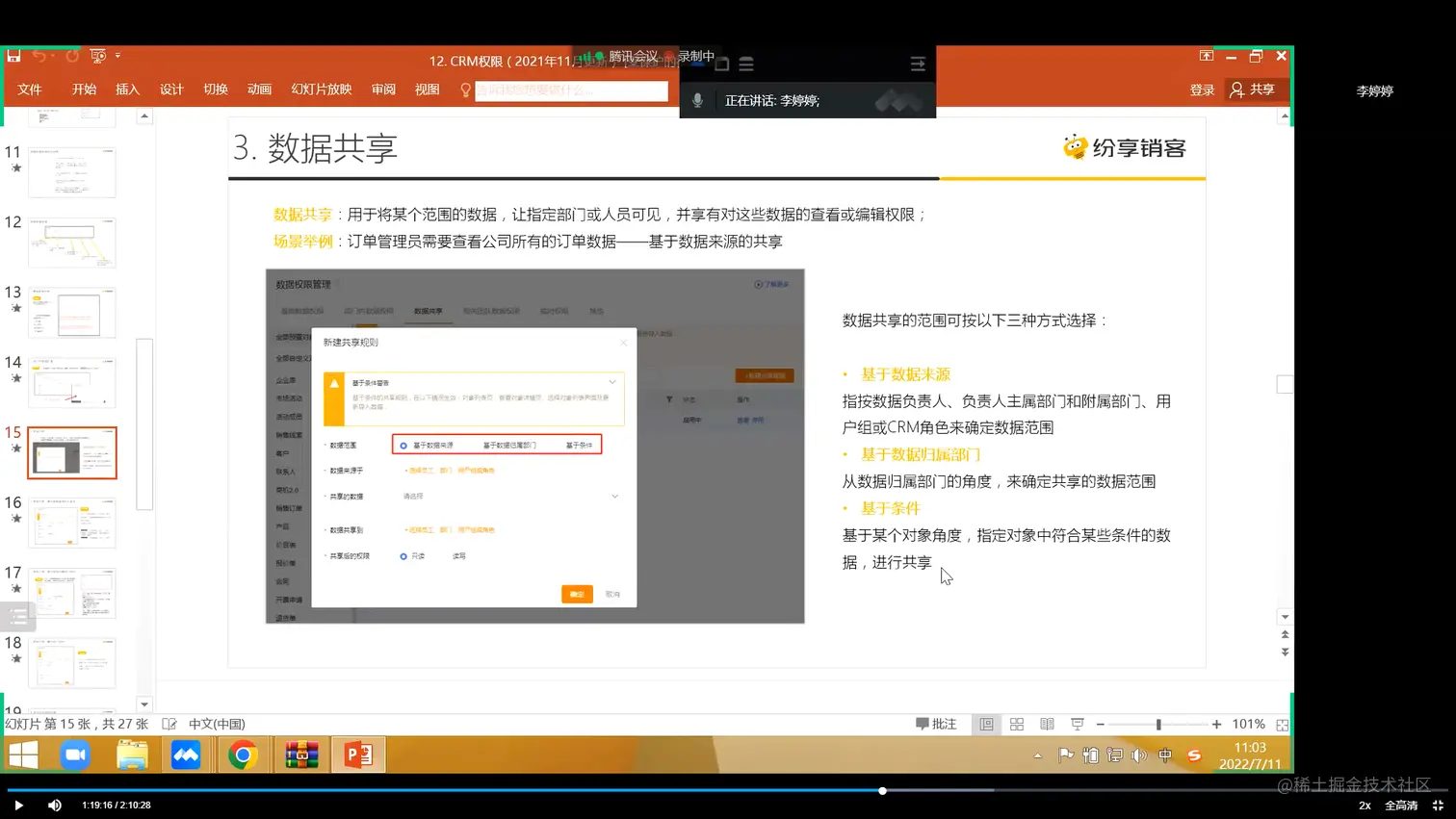The image size is (1456, 819).
Task: Click the Redo icon in quick access toolbar
Action: pos(72,56)
